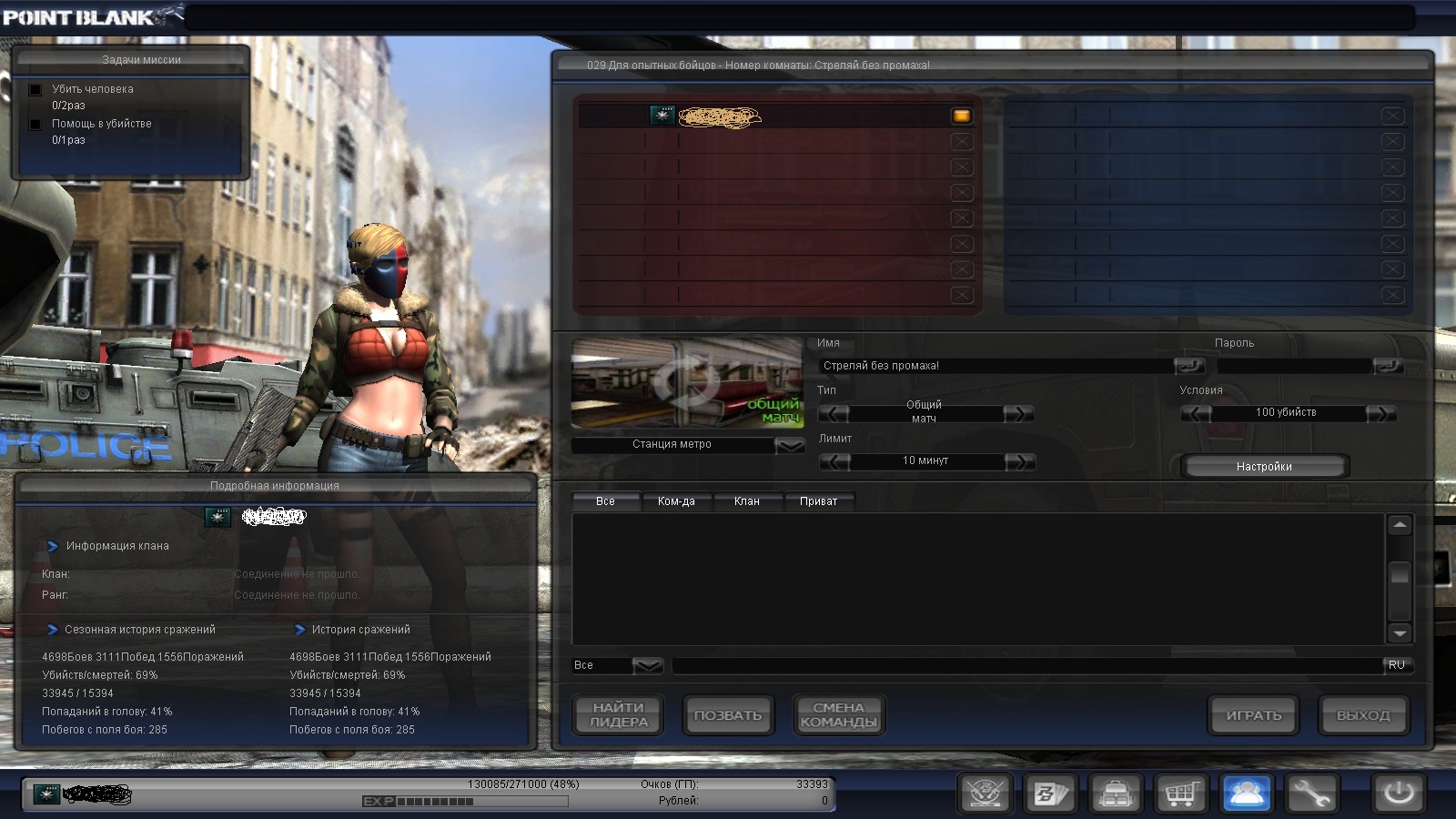The image size is (1456, 819).
Task: Toggle first slot lock in blue team
Action: (x=1391, y=116)
